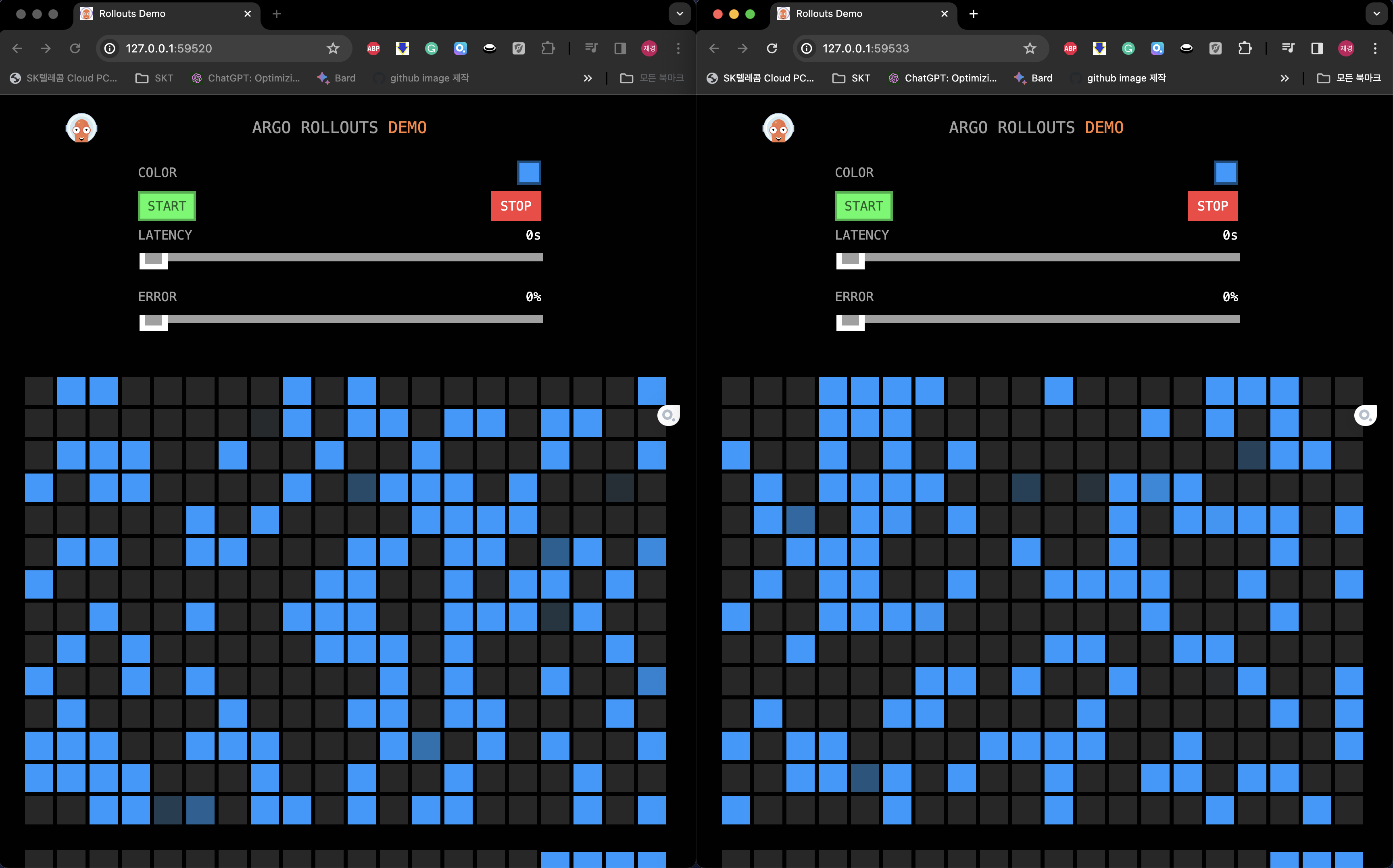Focus the address bar showing 127.0.0.1:59520
The width and height of the screenshot is (1393, 868).
224,48
